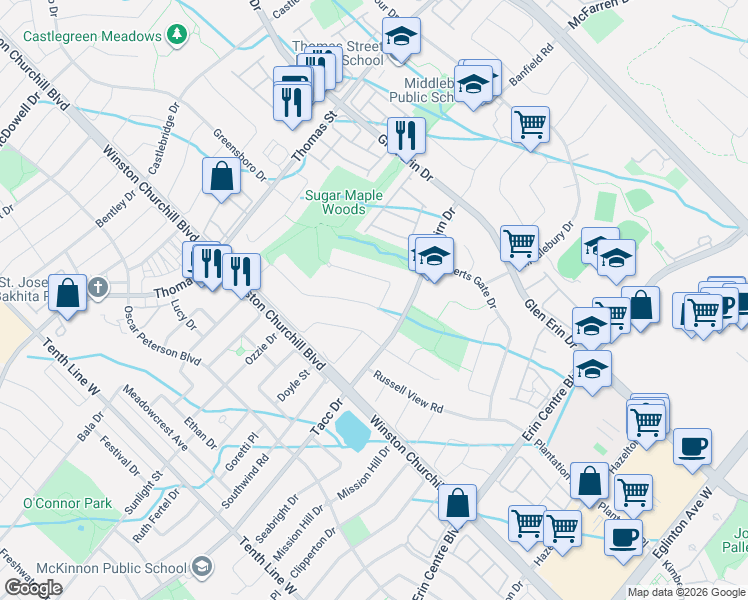The height and width of the screenshot is (600, 748).
Task: Click the Russell View Rd street label
Action: 408,392
